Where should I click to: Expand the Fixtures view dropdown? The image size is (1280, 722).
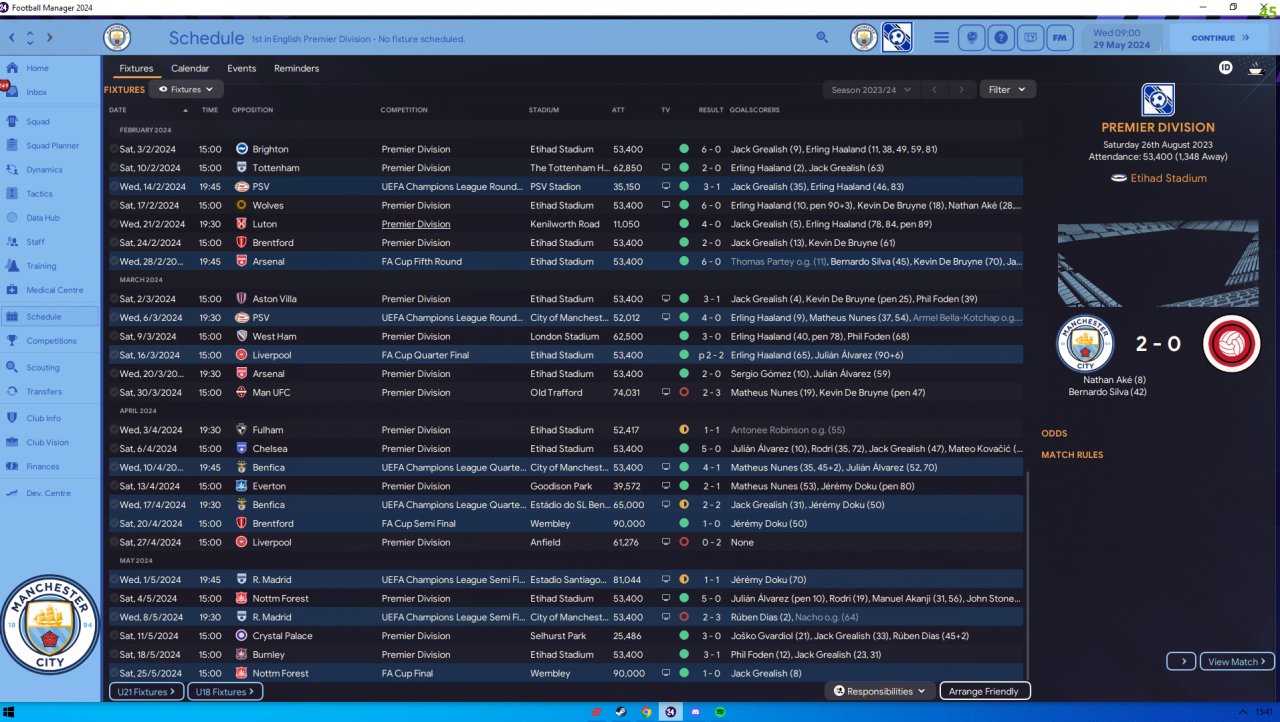coord(186,90)
